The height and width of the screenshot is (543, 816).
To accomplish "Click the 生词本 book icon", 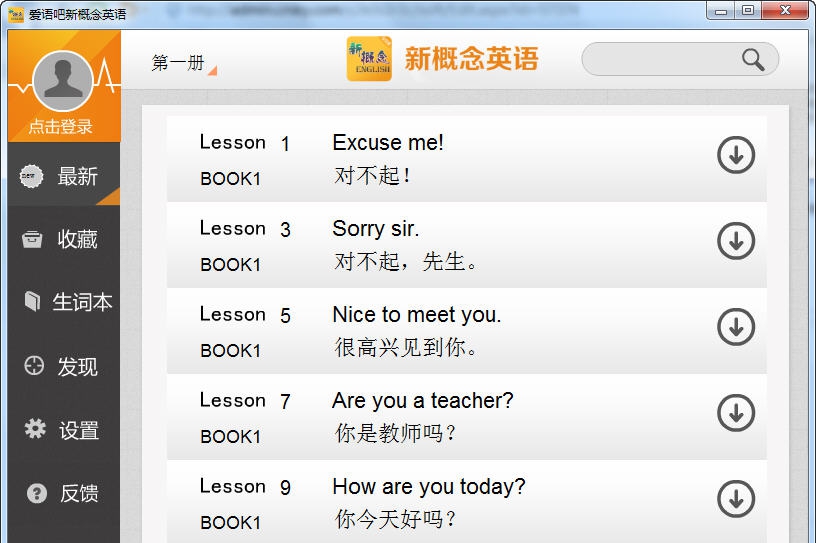I will 32,301.
